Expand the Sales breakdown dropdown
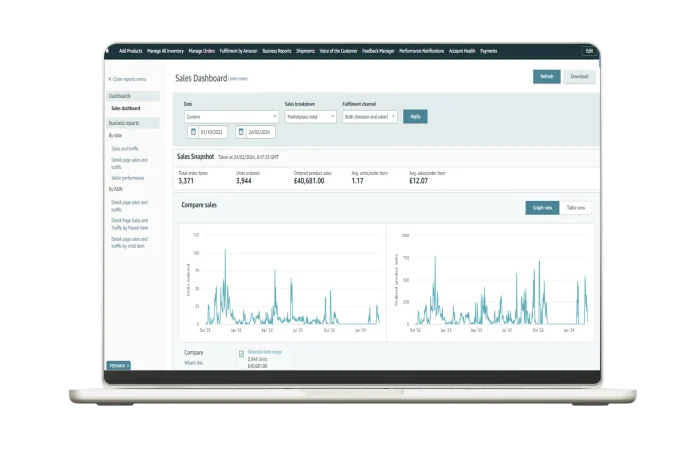 (x=310, y=116)
